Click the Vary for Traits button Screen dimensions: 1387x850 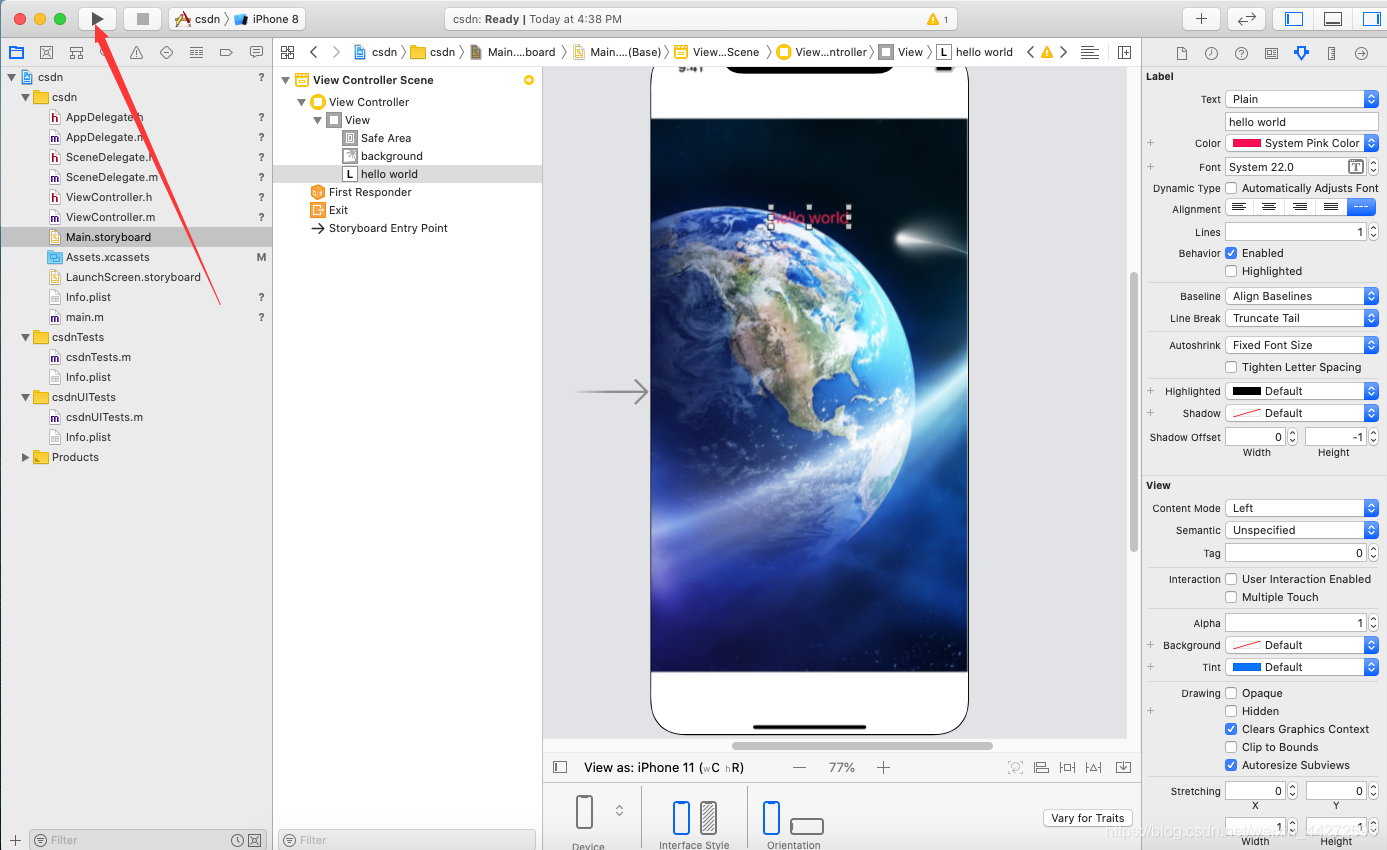[1088, 818]
